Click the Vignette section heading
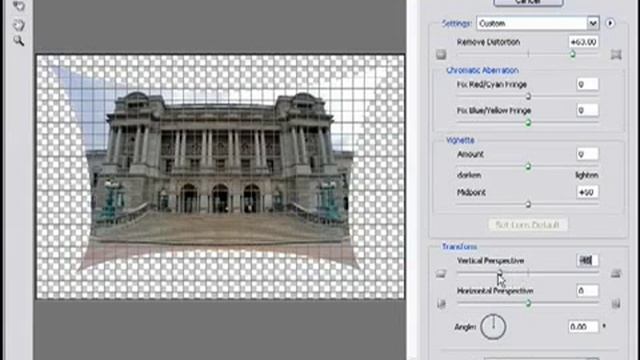640x360 pixels. 460,140
